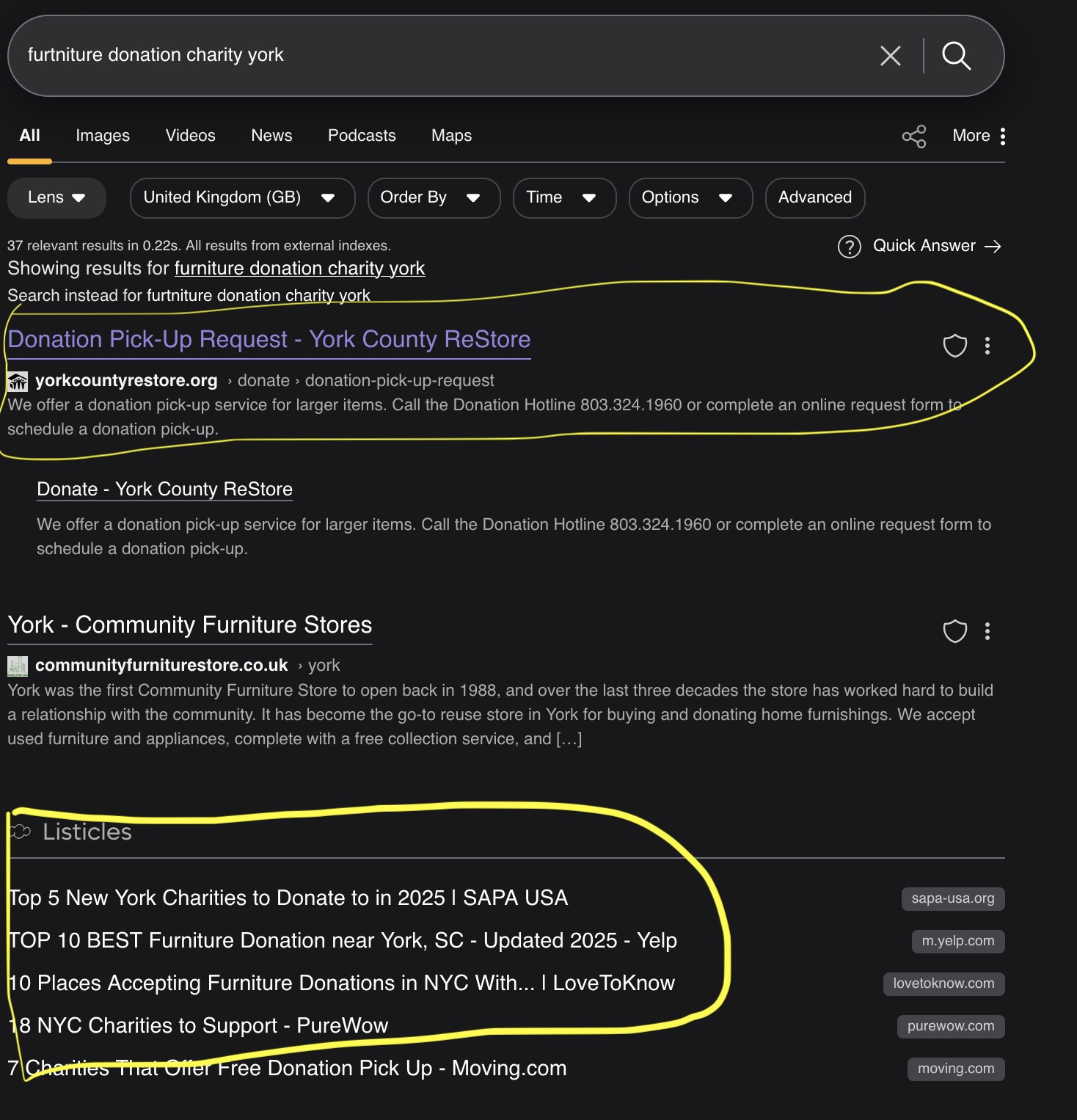The height and width of the screenshot is (1120, 1077).
Task: Open three-dot menu for York County ReStore result
Action: (987, 346)
